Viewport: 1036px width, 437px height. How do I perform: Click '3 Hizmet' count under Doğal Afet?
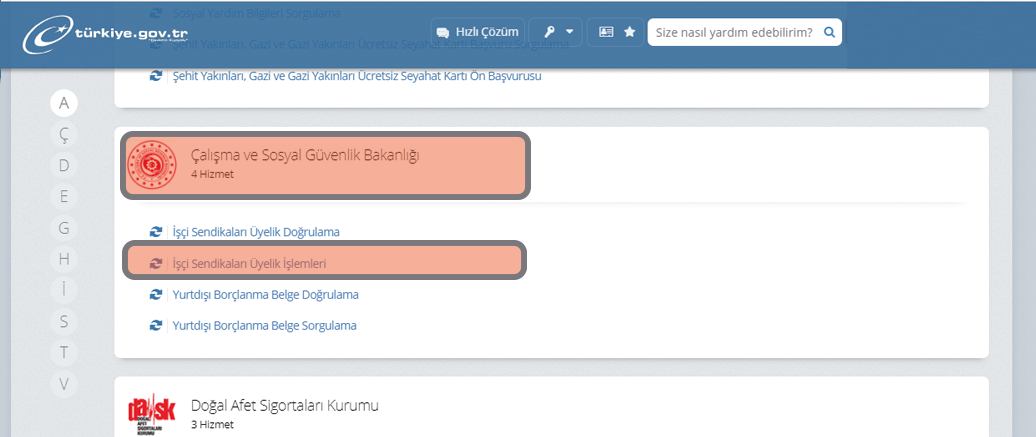tap(212, 424)
